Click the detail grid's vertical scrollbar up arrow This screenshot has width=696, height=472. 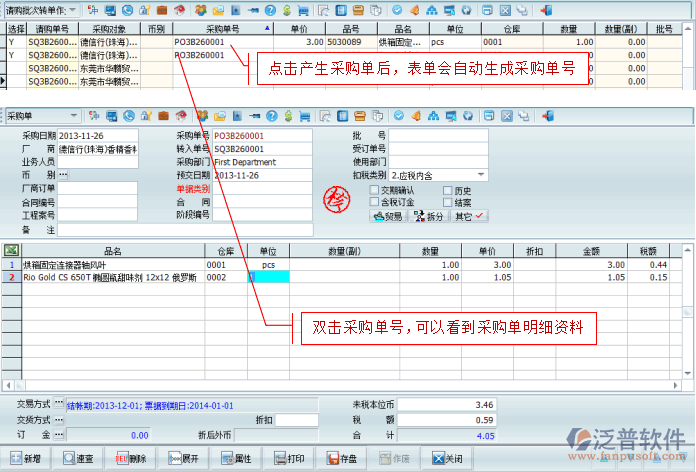[x=688, y=250]
